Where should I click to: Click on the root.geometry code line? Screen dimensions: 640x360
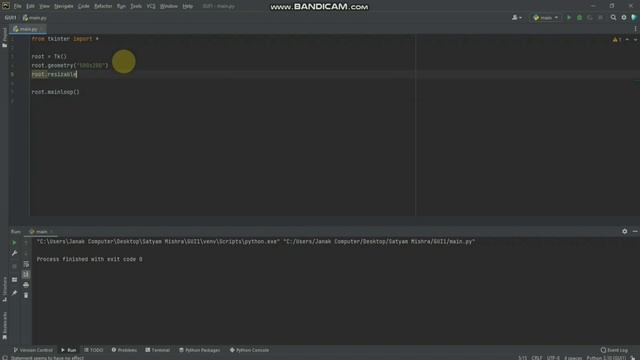click(x=70, y=65)
